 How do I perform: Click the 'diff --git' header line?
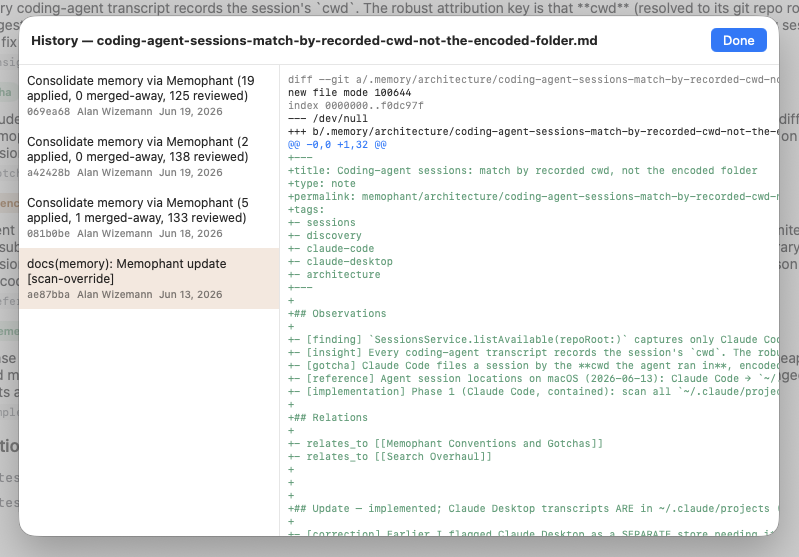533,79
